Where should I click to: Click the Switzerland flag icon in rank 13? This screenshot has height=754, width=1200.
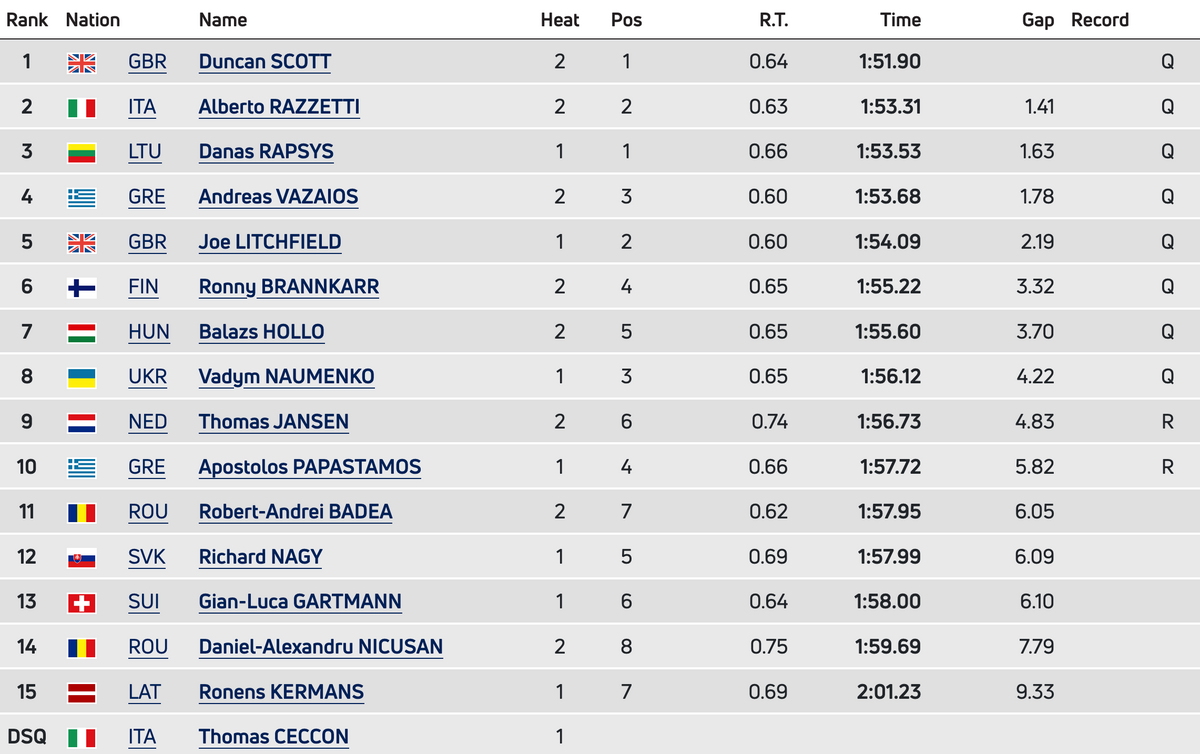[x=82, y=602]
